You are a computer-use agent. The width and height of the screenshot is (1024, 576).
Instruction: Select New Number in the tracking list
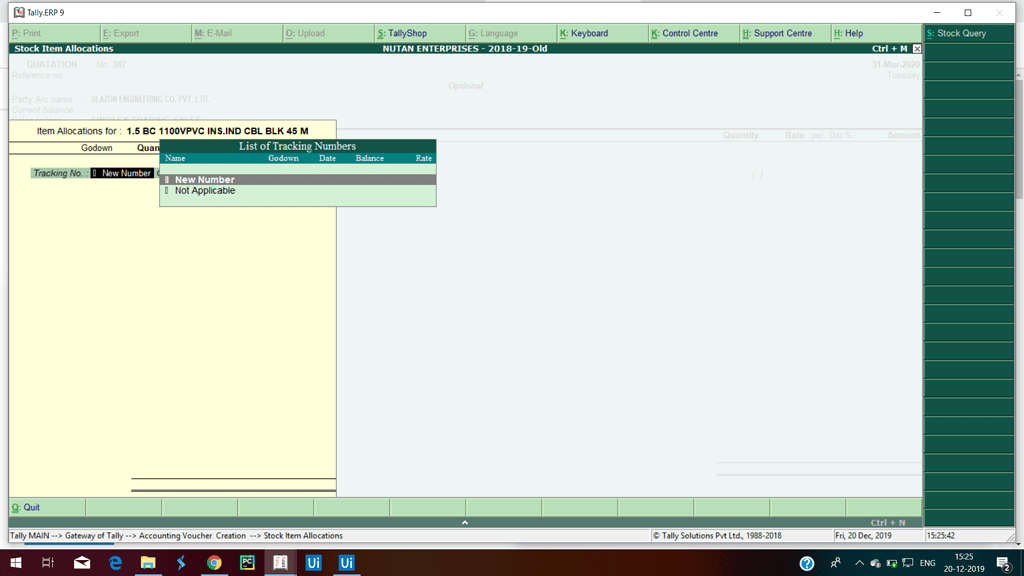(298, 180)
